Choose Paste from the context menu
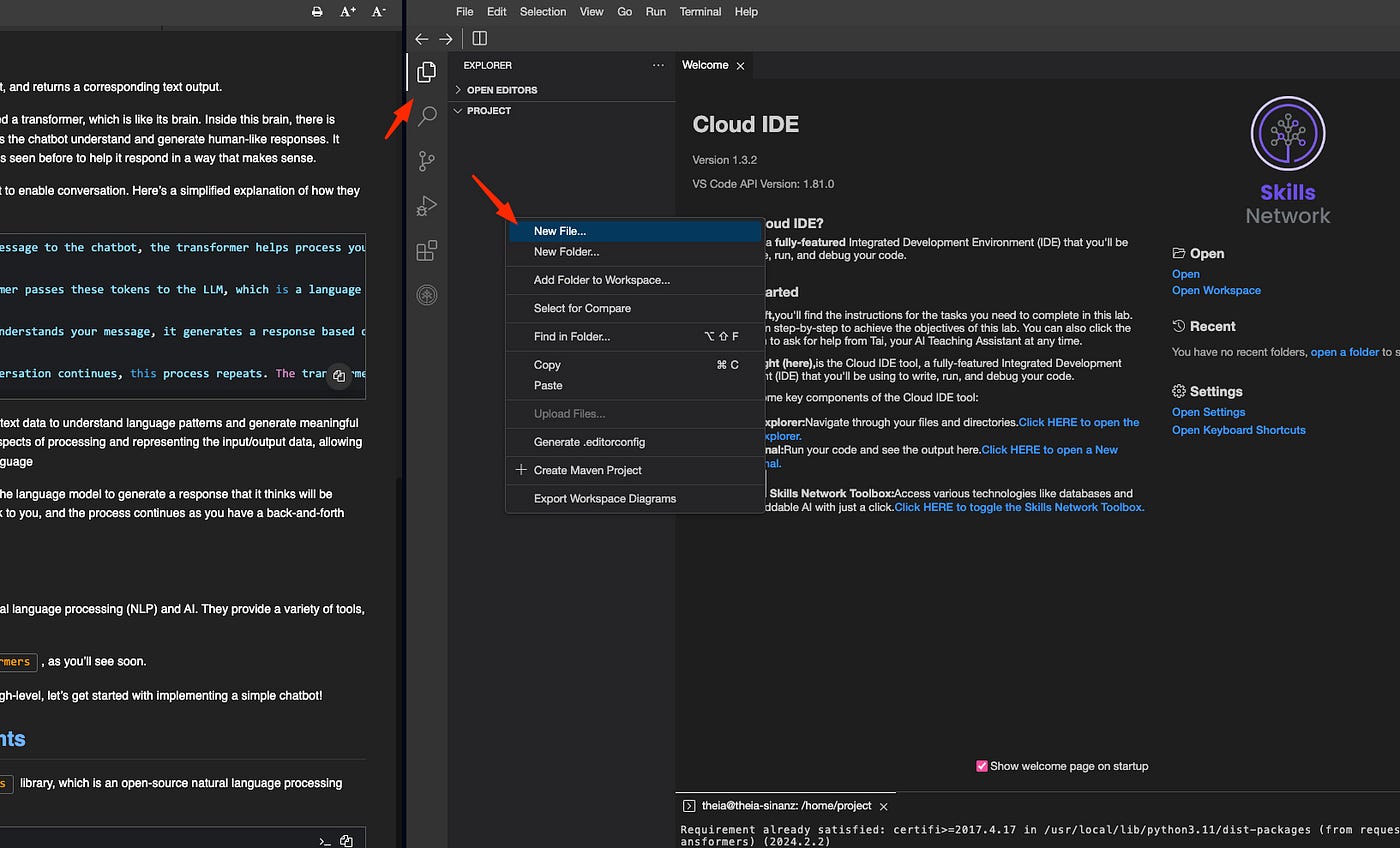Screen dimensions: 1400x848 (635, 385)
